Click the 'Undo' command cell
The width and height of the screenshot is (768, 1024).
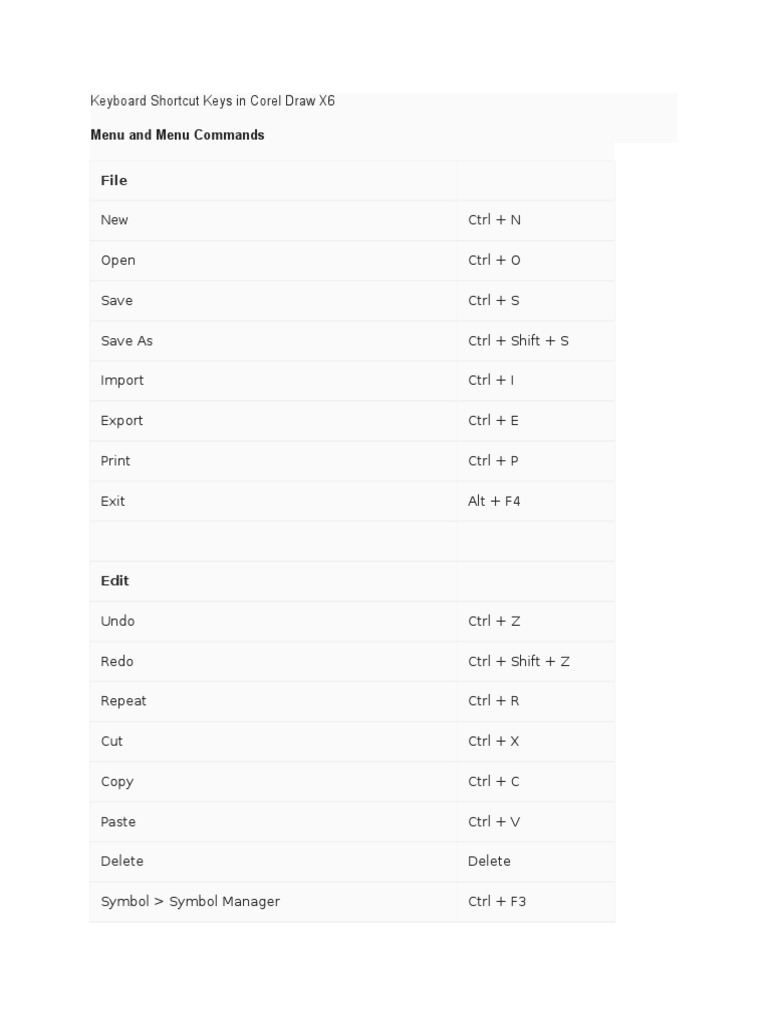click(118, 621)
